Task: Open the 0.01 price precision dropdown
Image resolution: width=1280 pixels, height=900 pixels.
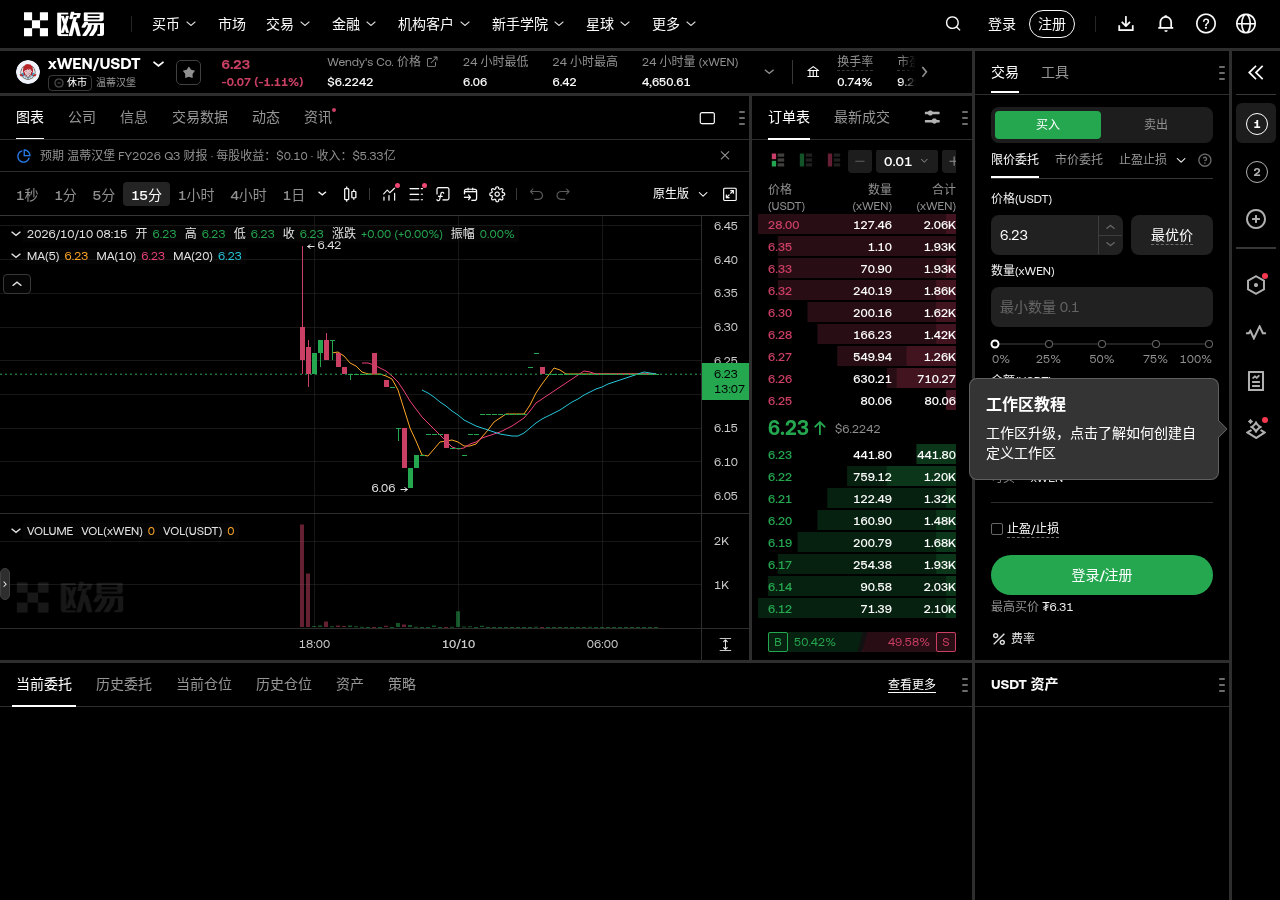Action: (907, 161)
